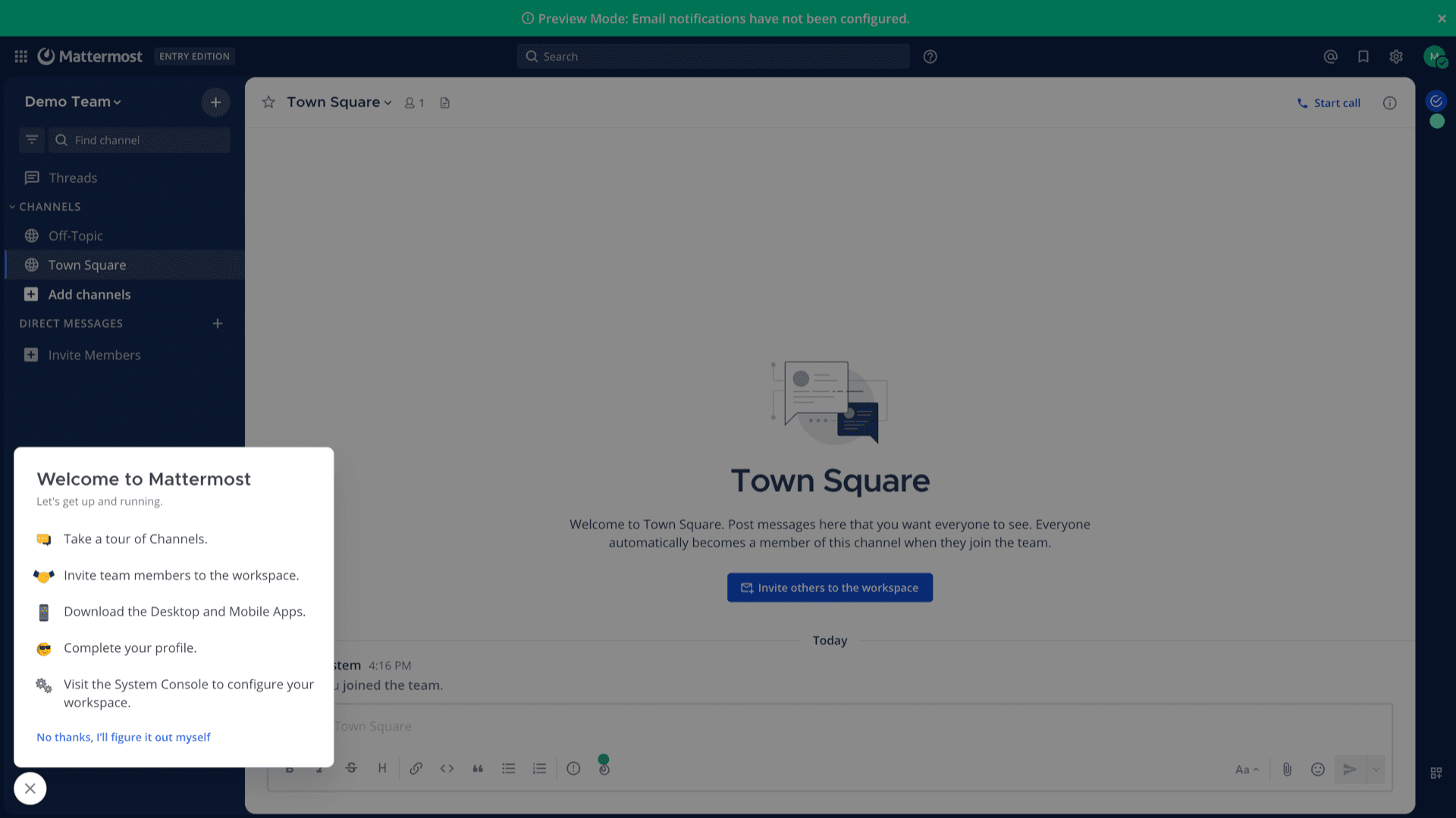The width and height of the screenshot is (1456, 818).
Task: Select Town Square in the sidebar
Action: click(124, 265)
